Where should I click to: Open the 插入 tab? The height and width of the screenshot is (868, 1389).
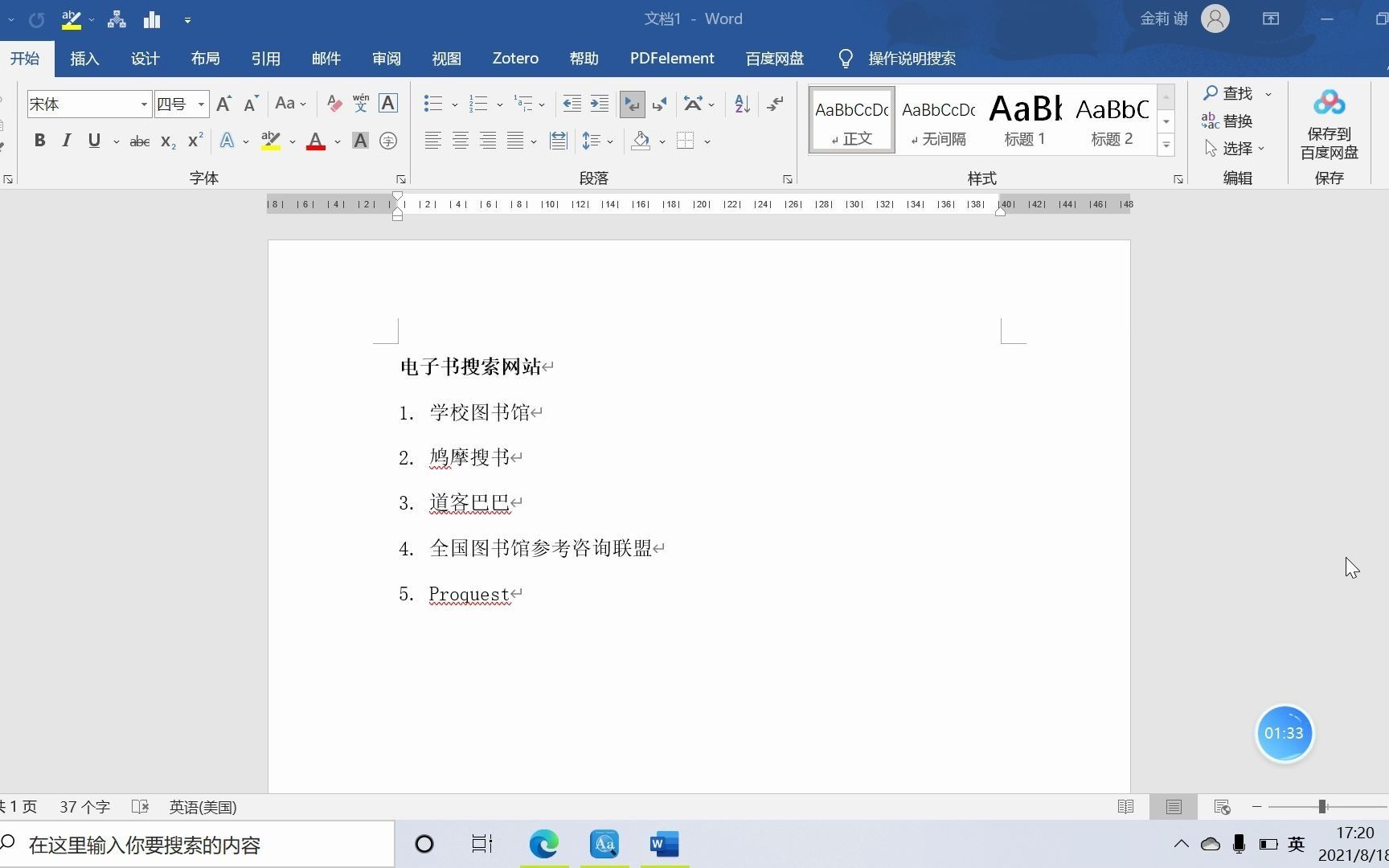click(84, 59)
